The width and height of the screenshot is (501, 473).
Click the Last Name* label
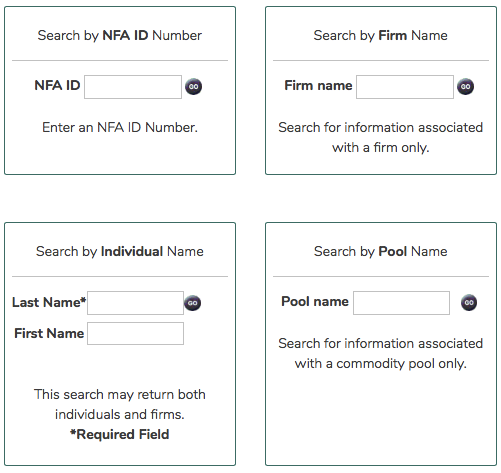coord(49,302)
